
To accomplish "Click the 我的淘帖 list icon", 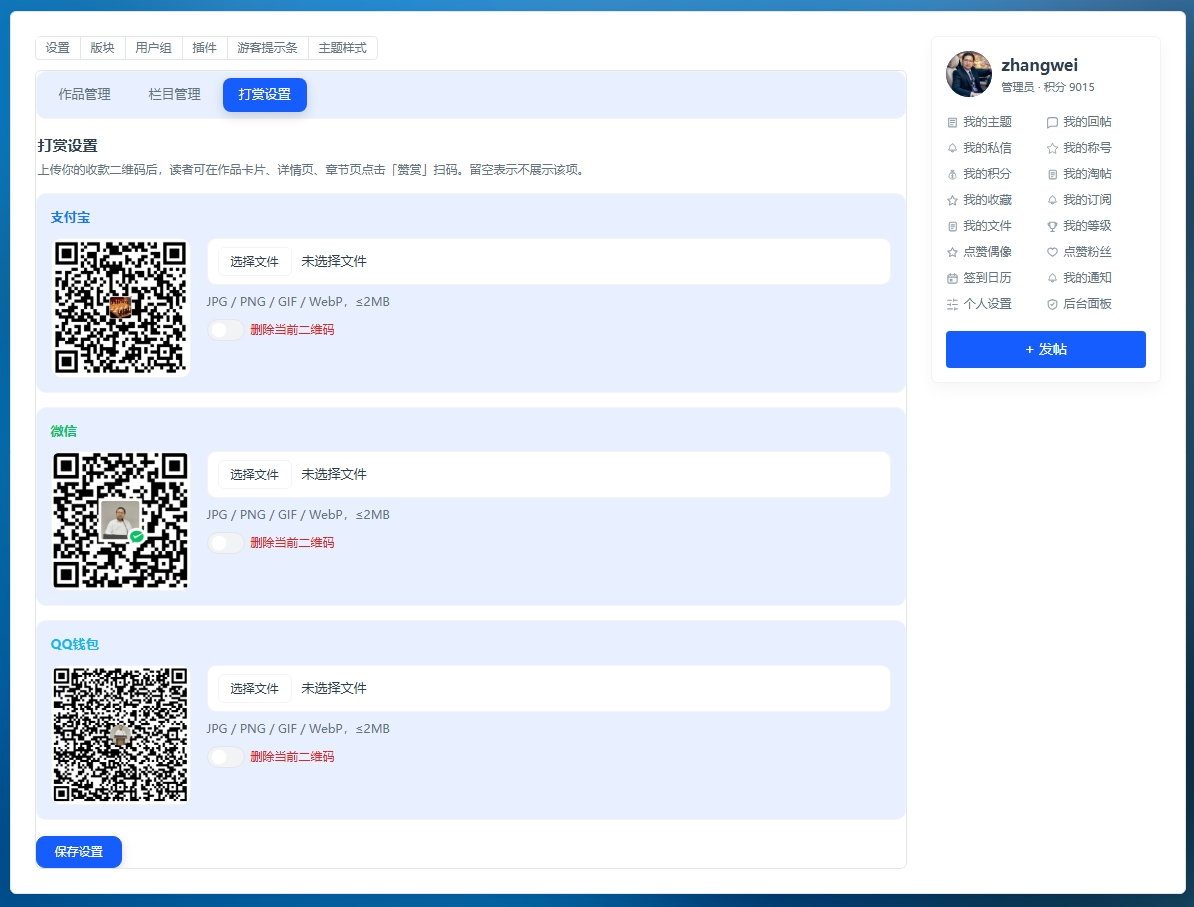I will pyautogui.click(x=1052, y=174).
